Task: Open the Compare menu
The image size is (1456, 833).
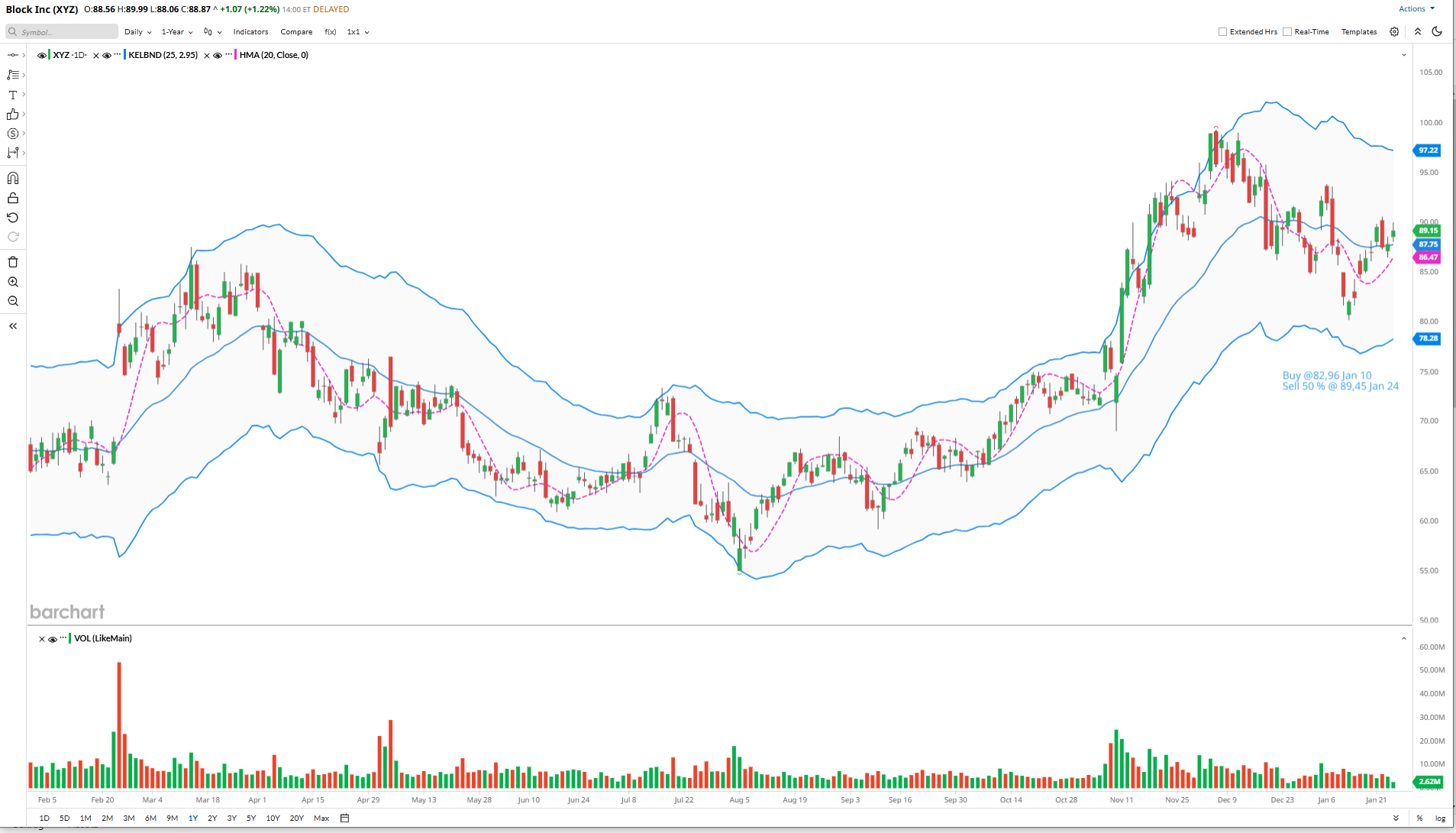Action: tap(296, 32)
